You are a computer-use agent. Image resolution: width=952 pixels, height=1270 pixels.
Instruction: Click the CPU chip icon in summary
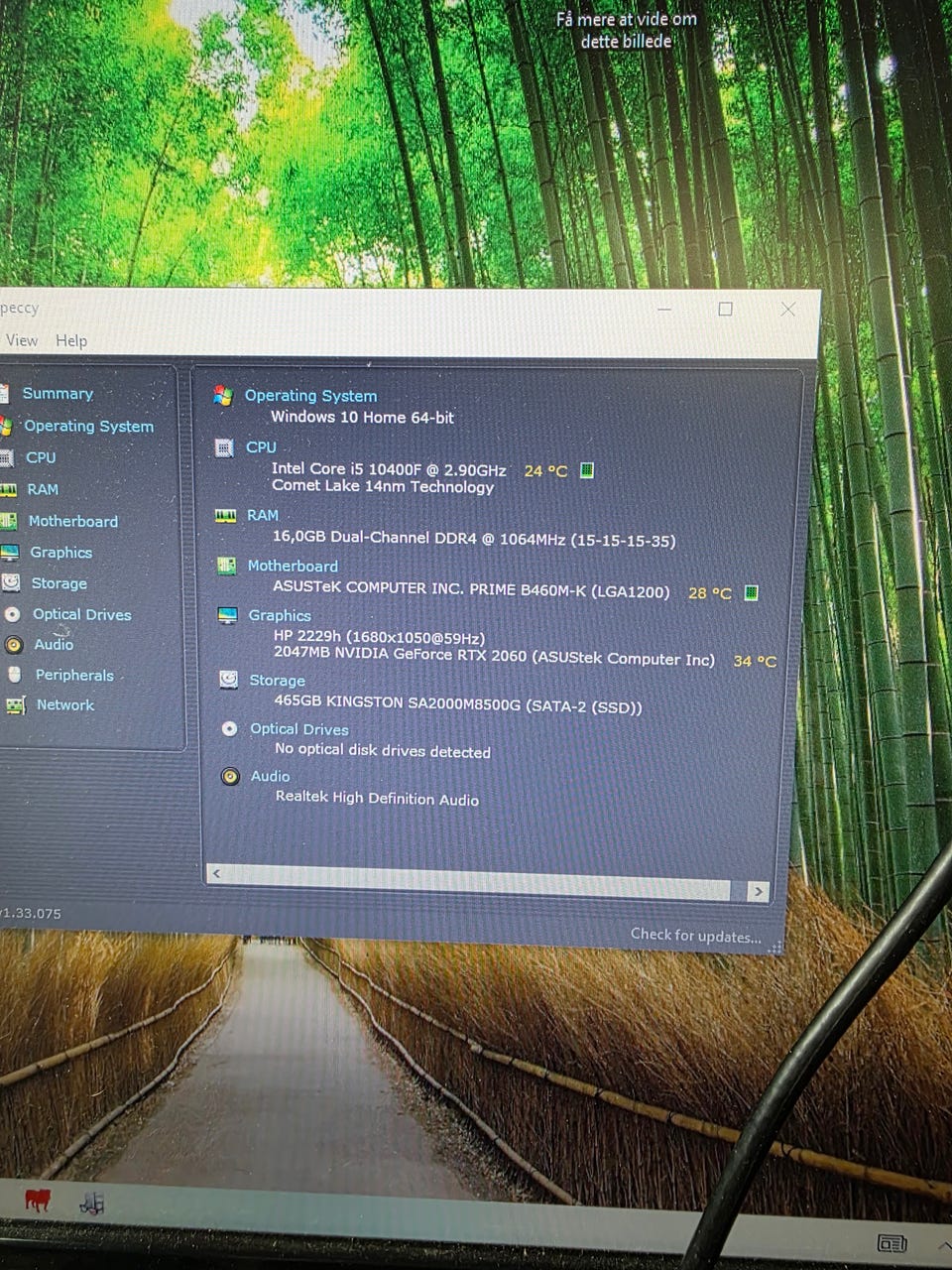pos(224,447)
